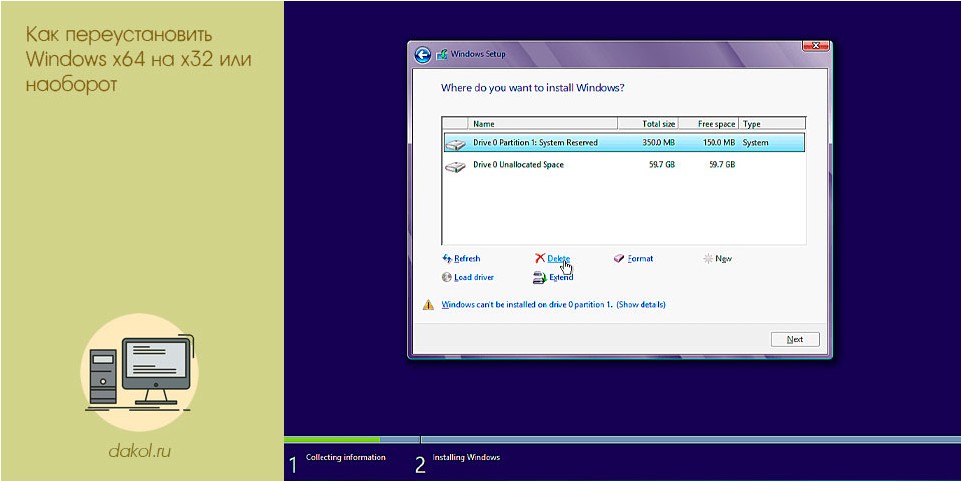This screenshot has height=482, width=962.
Task: Click the Russian article title text
Action: 139,59
